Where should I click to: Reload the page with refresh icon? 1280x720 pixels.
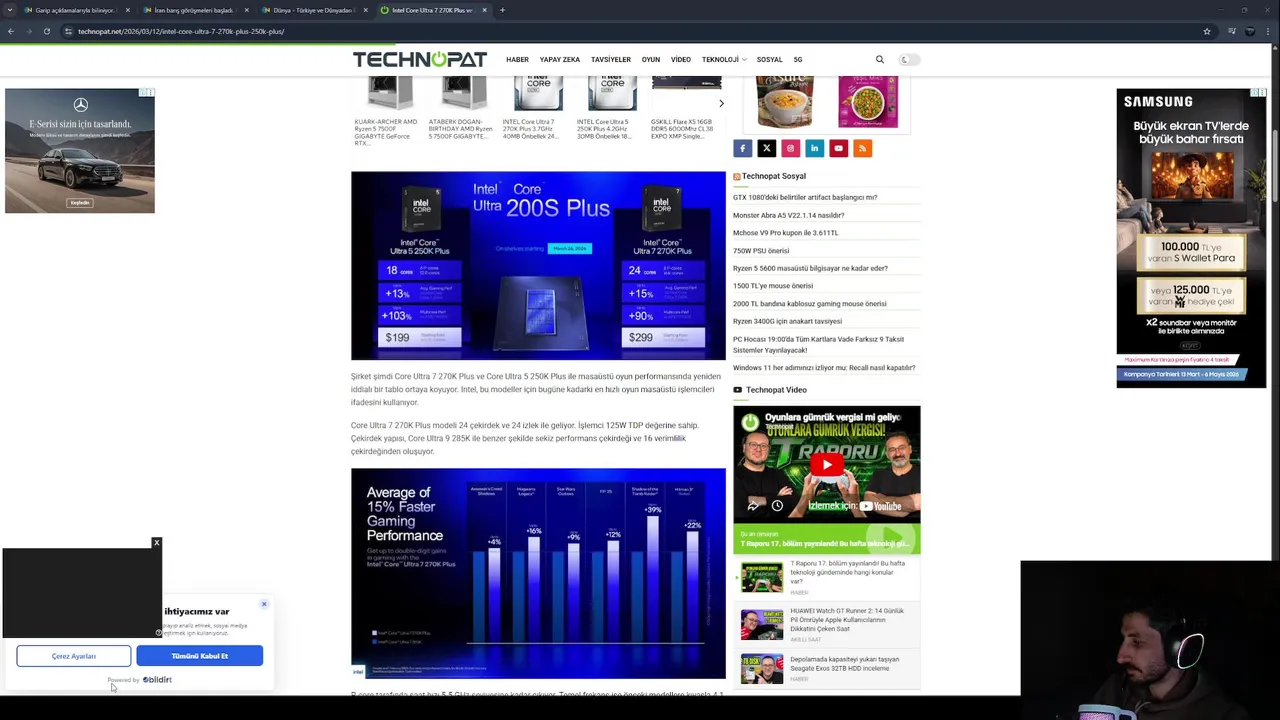[x=46, y=31]
